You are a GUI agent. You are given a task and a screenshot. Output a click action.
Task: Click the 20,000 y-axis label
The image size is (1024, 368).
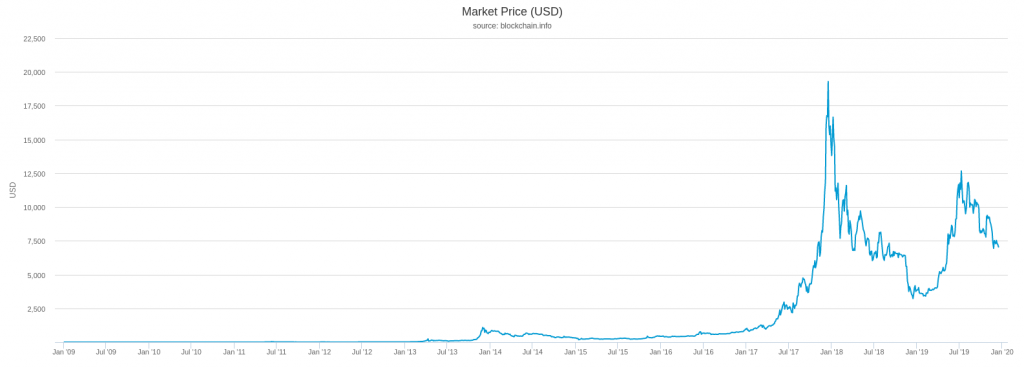(x=34, y=72)
